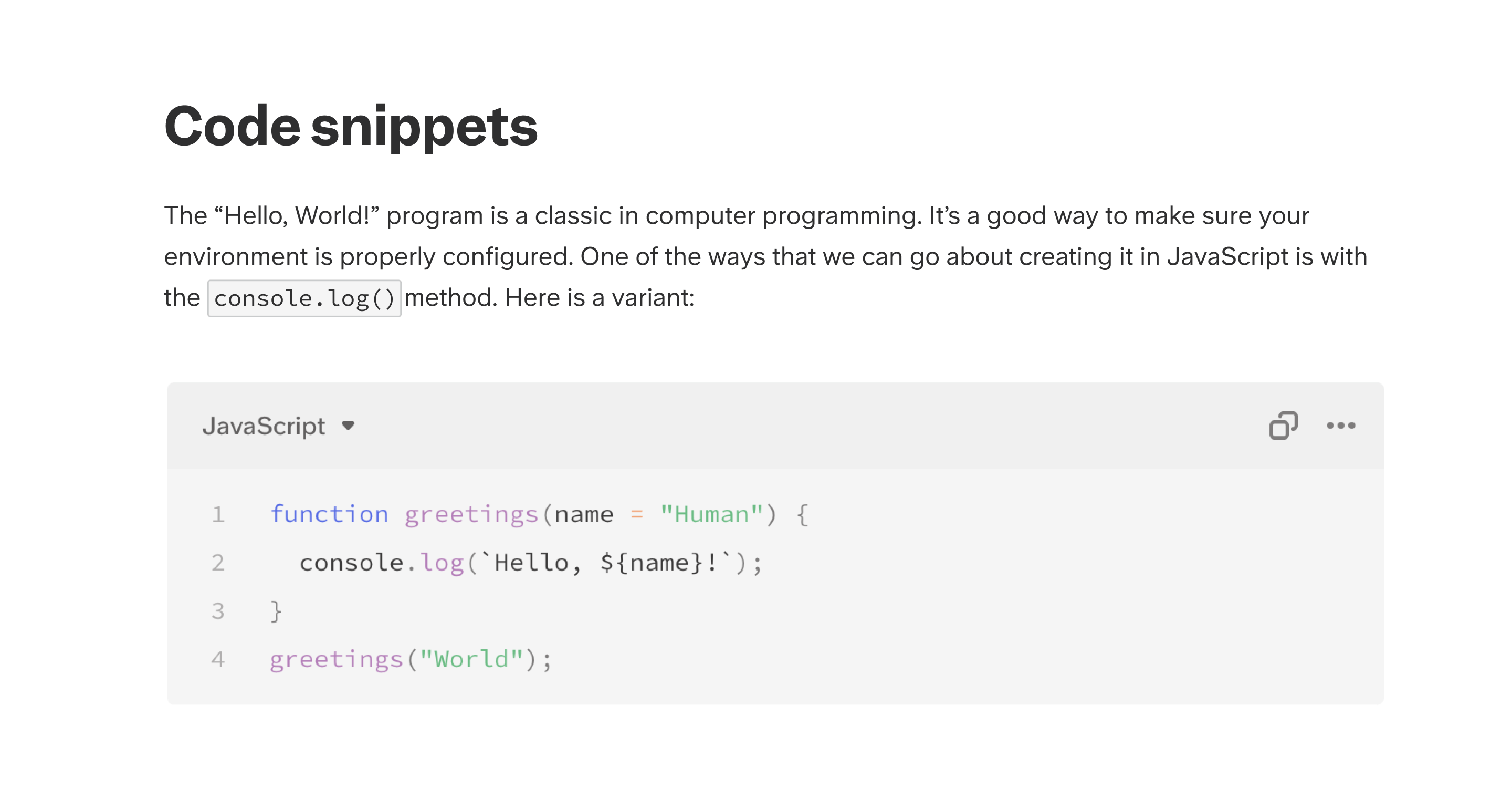Click line number 3 in code block
The width and height of the screenshot is (1512, 788).
(218, 610)
